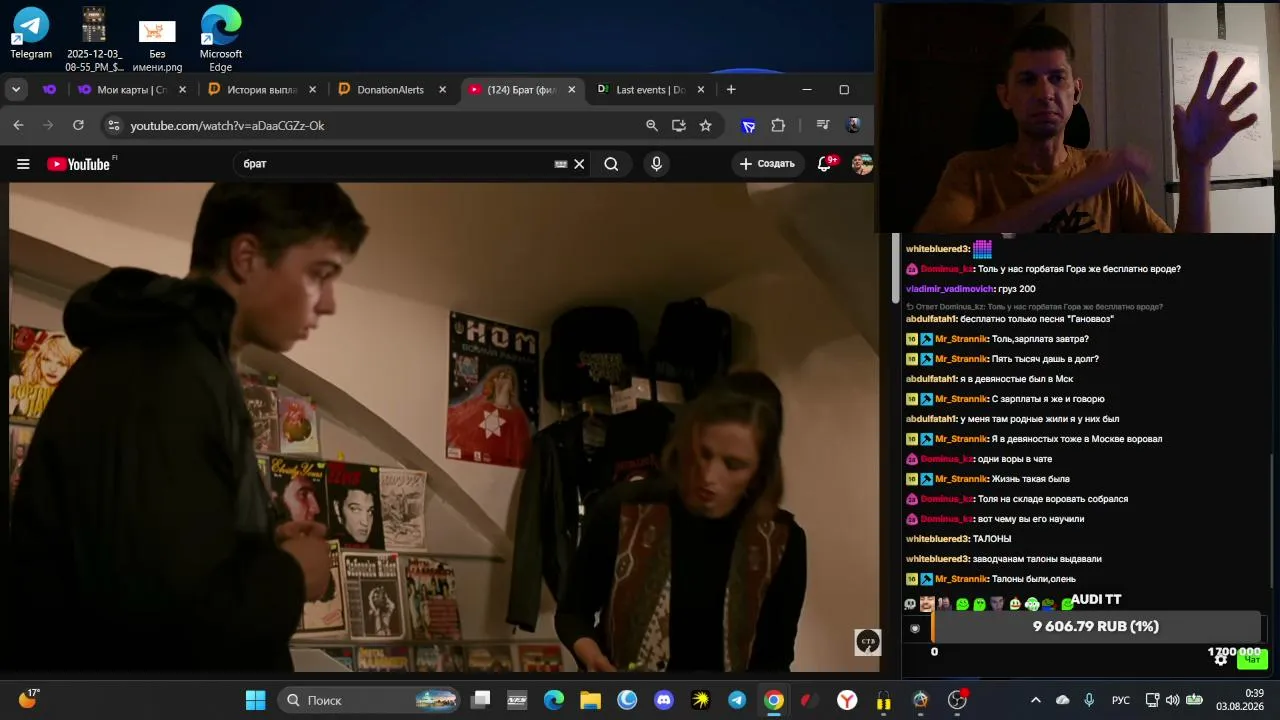1280x720 pixels.
Task: Bookmark this page with the star icon
Action: [x=705, y=125]
